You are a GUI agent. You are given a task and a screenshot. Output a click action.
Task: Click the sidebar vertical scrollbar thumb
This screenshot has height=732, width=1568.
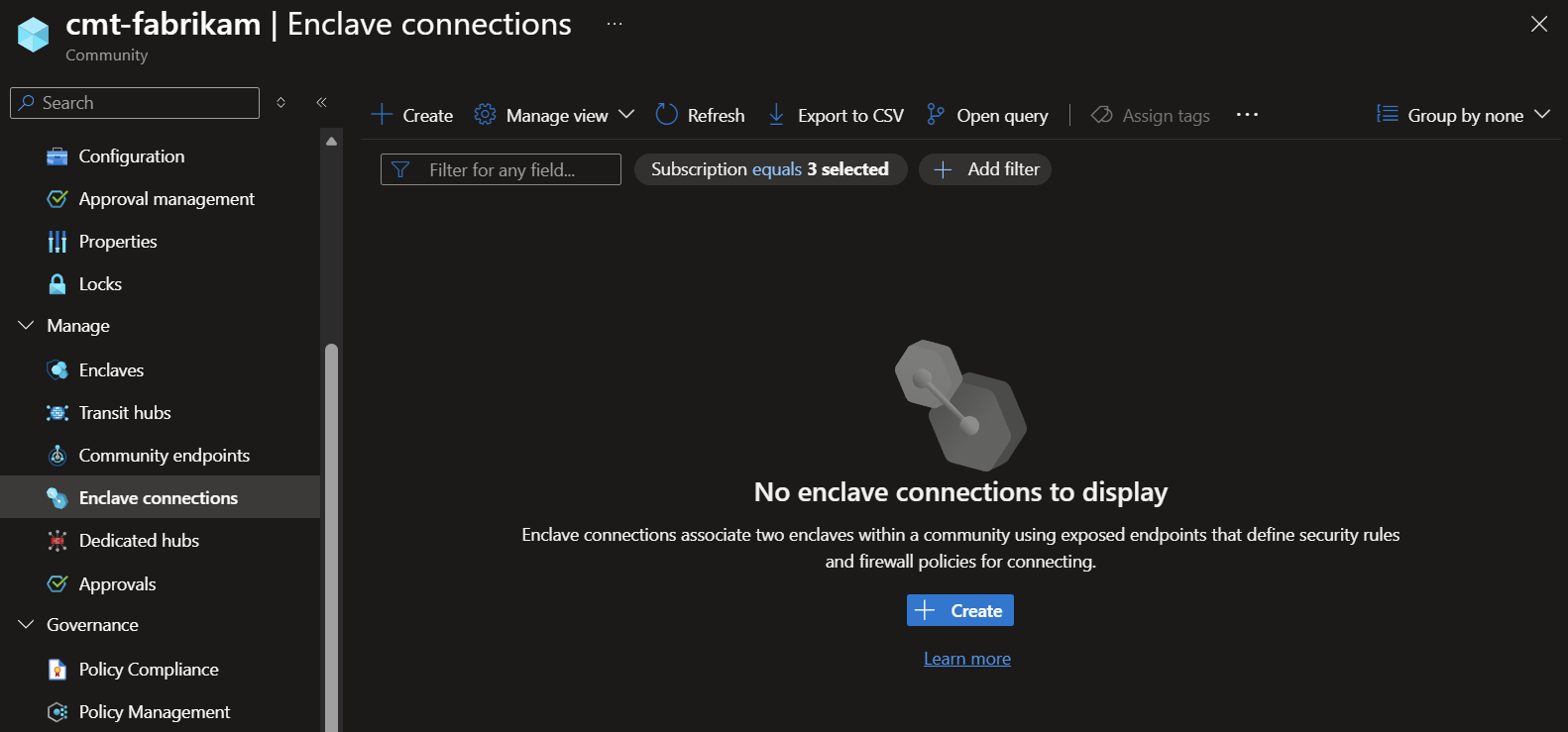(331, 538)
